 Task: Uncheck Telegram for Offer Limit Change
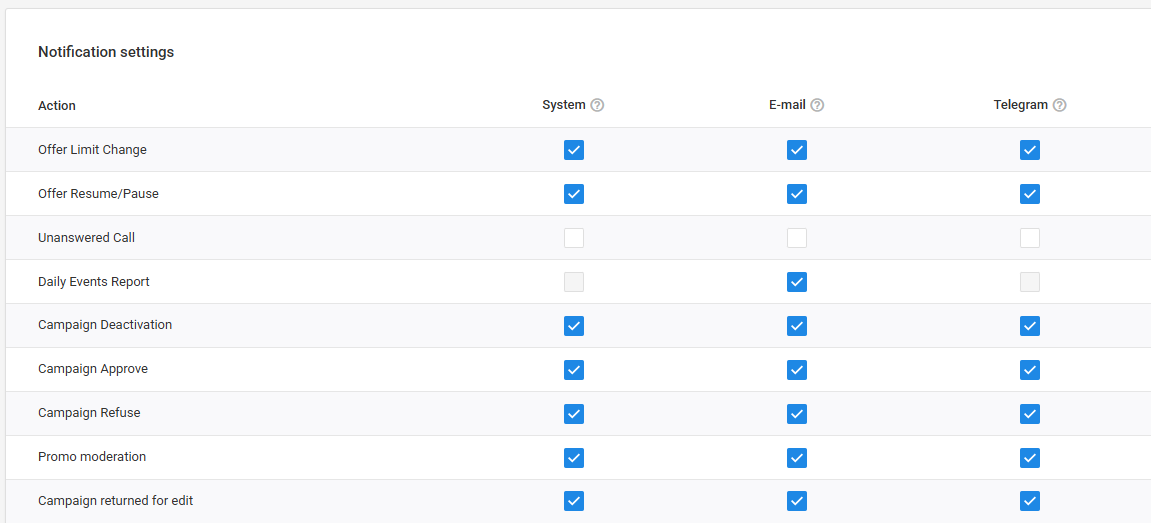pos(1030,150)
